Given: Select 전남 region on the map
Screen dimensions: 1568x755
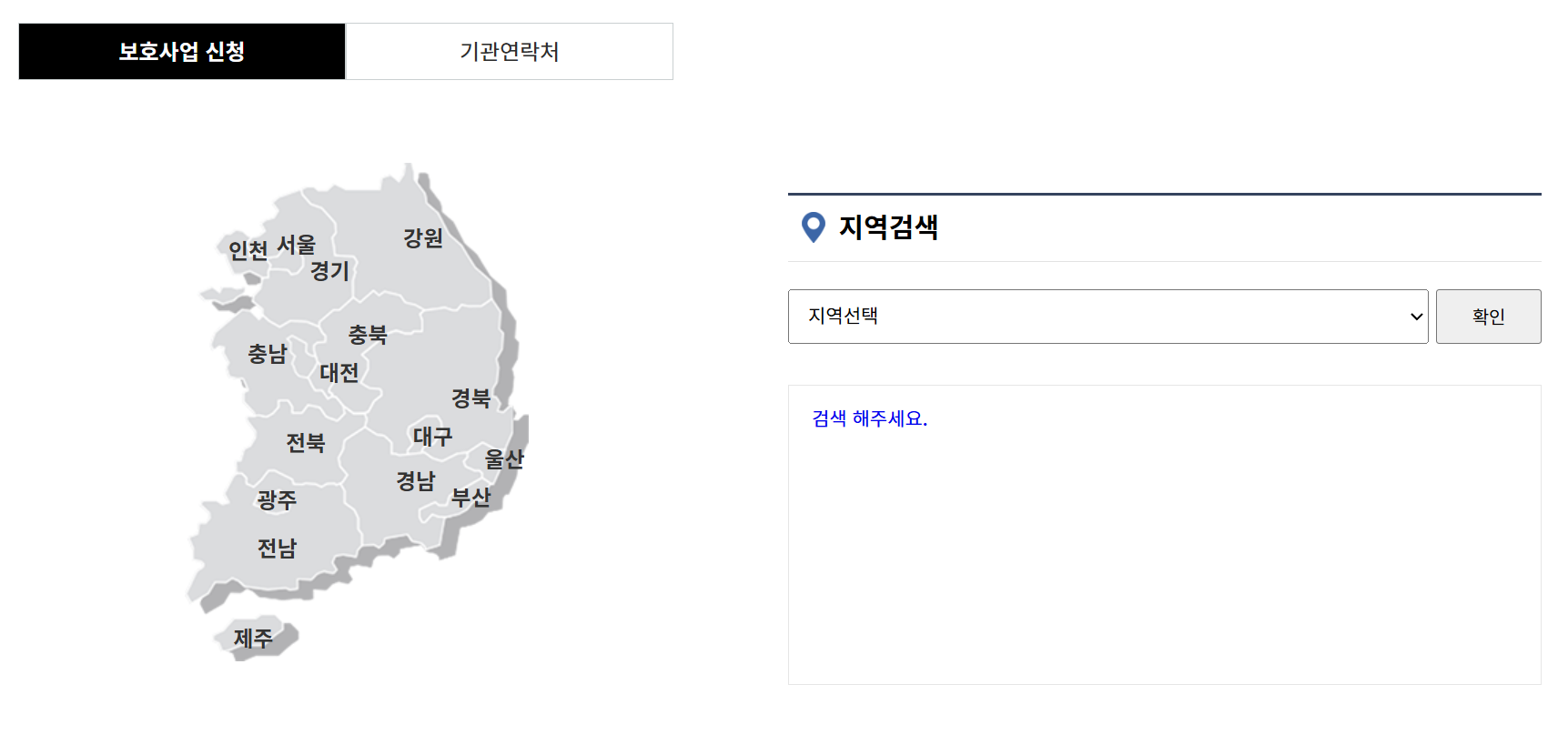Looking at the screenshot, I should coord(277,549).
